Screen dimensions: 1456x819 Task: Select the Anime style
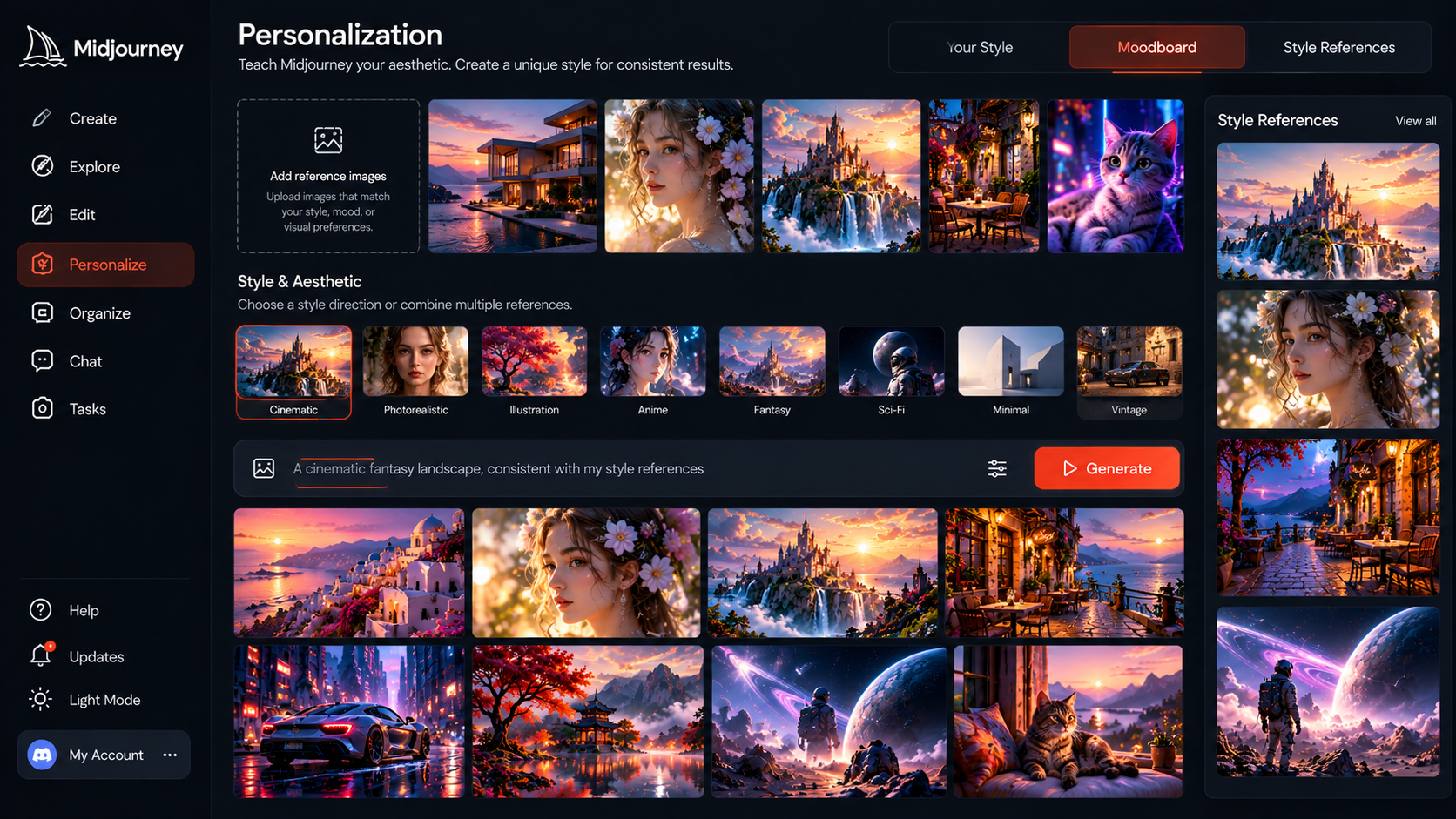pyautogui.click(x=652, y=373)
